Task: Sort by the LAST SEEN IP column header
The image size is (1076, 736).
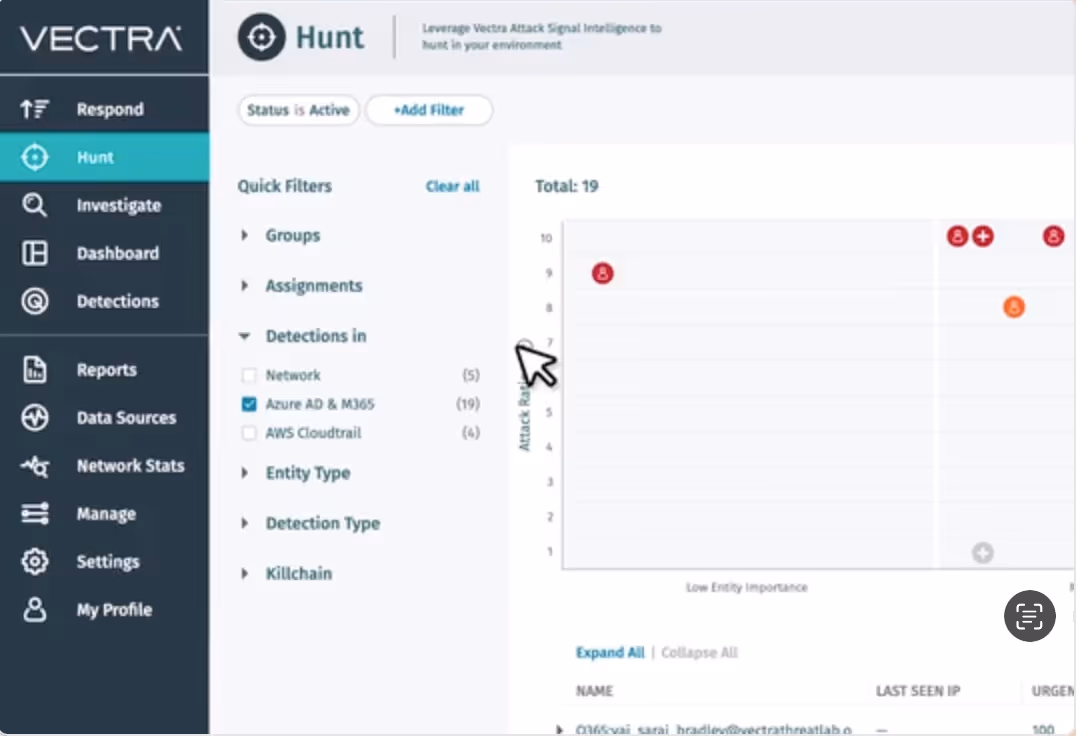Action: 917,691
